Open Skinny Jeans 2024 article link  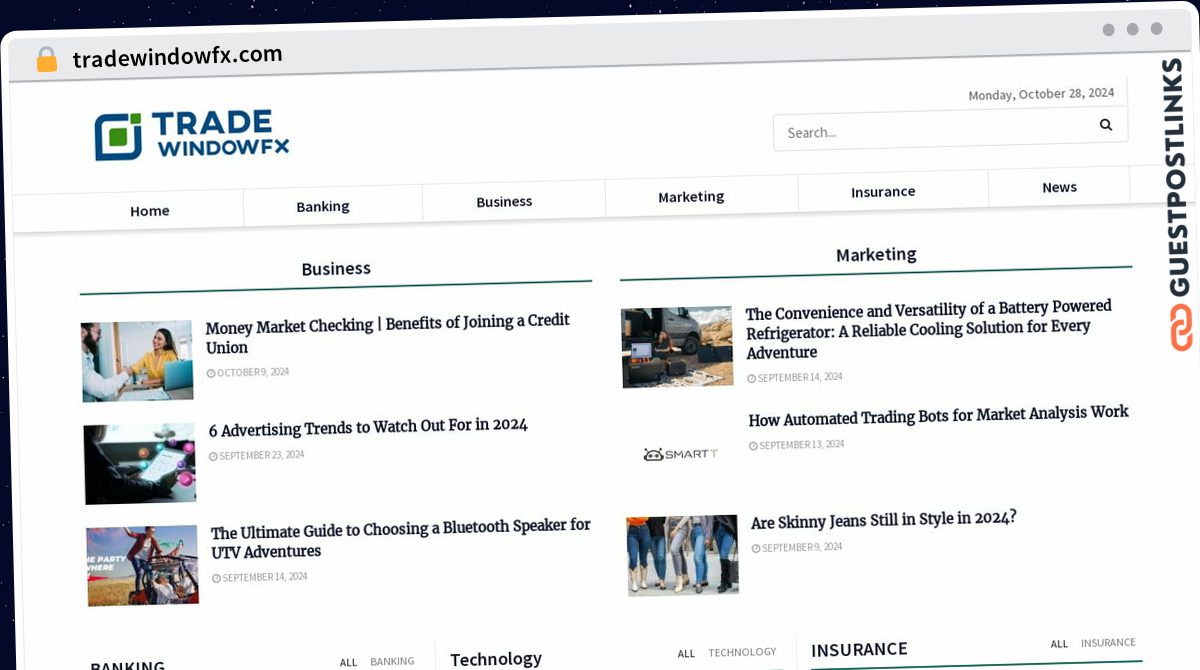click(x=884, y=521)
